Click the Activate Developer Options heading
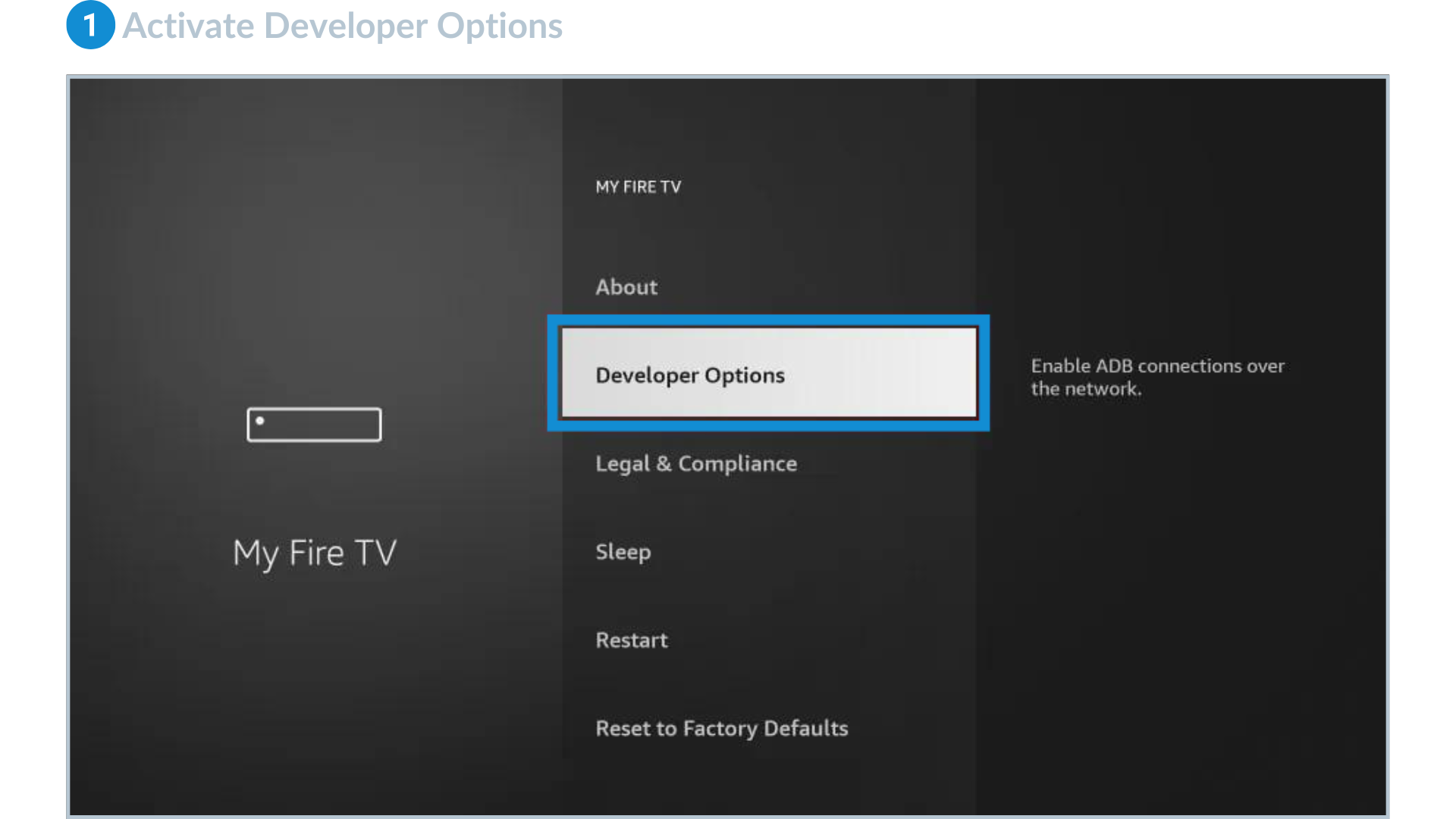 [343, 26]
